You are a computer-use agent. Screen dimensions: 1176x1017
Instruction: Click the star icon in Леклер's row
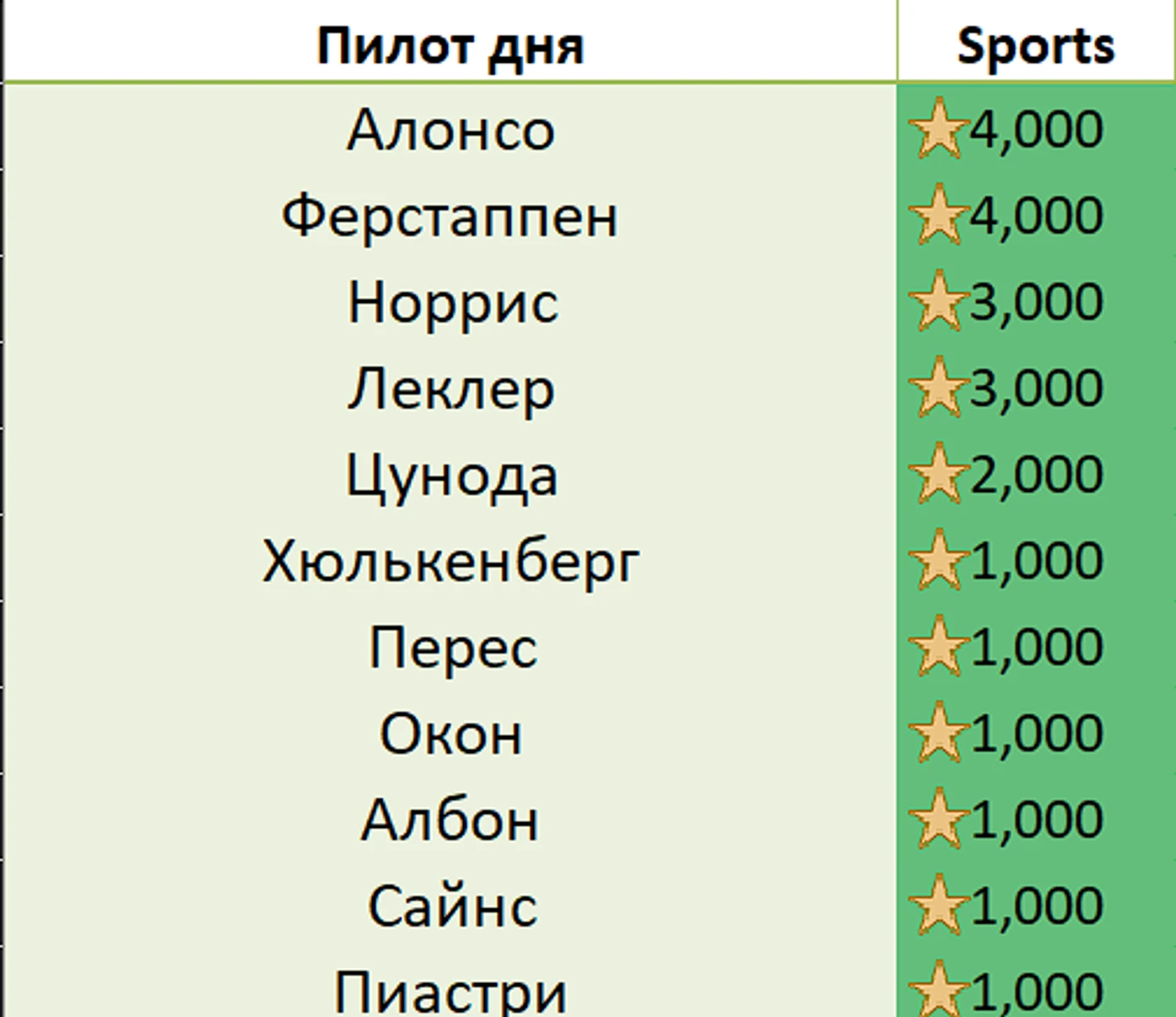(x=937, y=388)
